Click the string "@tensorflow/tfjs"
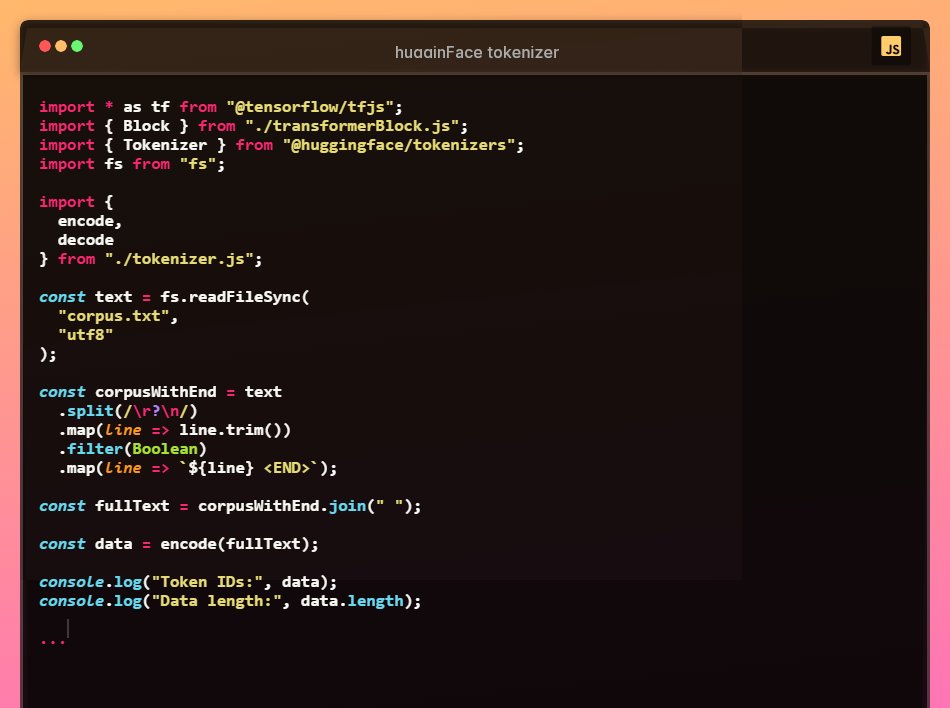Screen dimensions: 950x708 click(310, 107)
